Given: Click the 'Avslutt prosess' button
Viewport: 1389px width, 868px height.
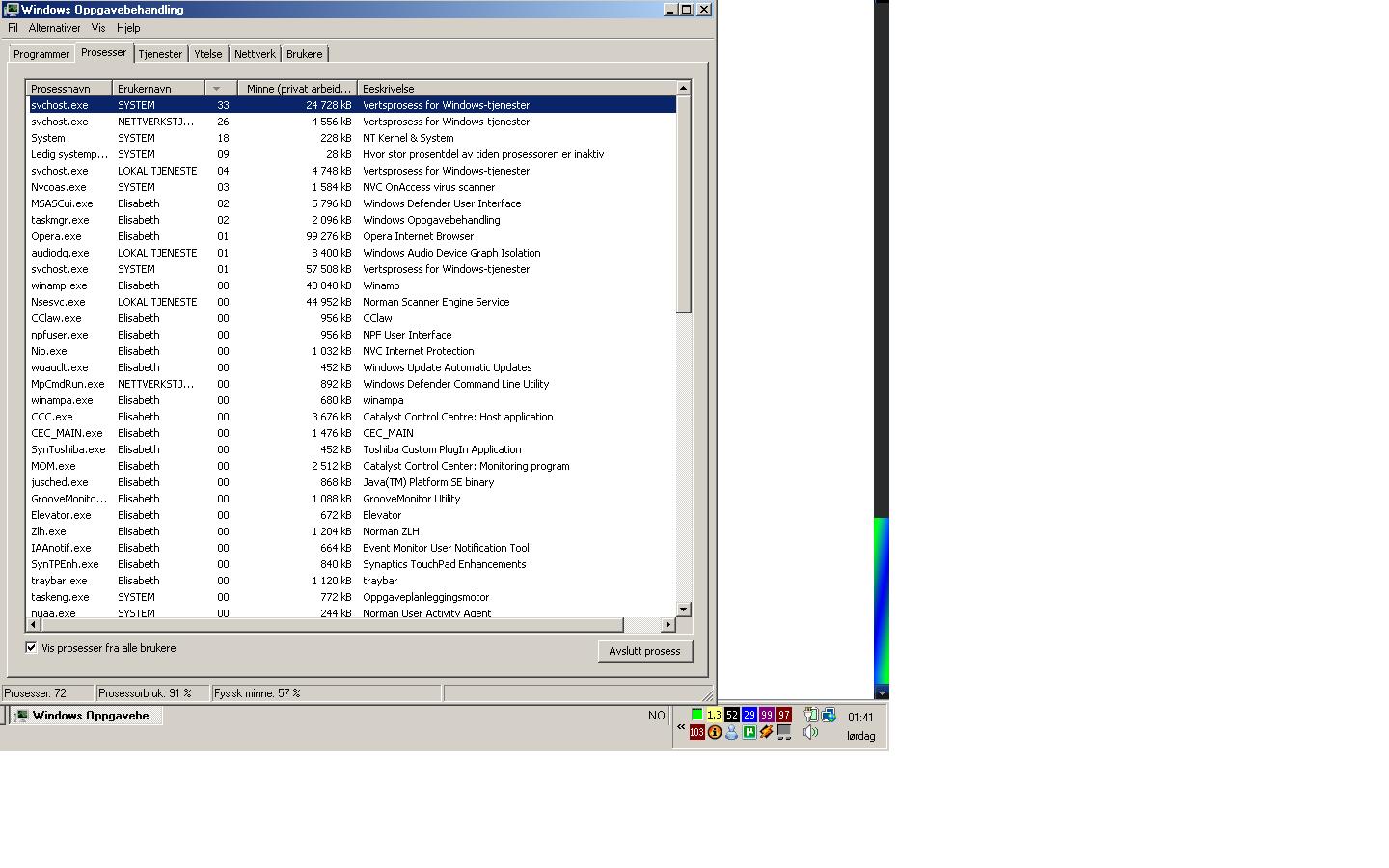Looking at the screenshot, I should 644,651.
